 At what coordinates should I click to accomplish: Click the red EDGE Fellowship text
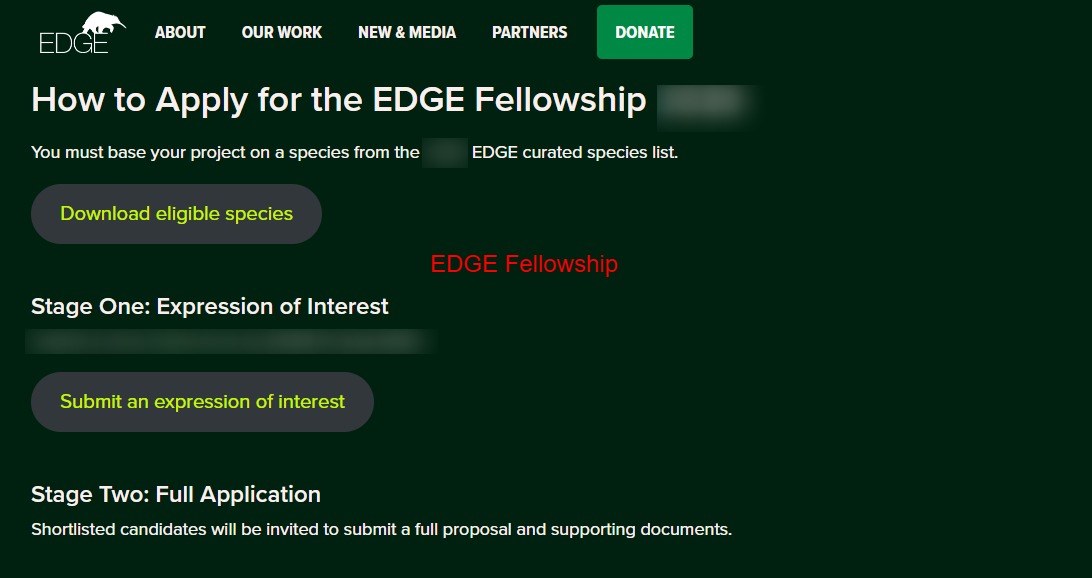pyautogui.click(x=524, y=264)
